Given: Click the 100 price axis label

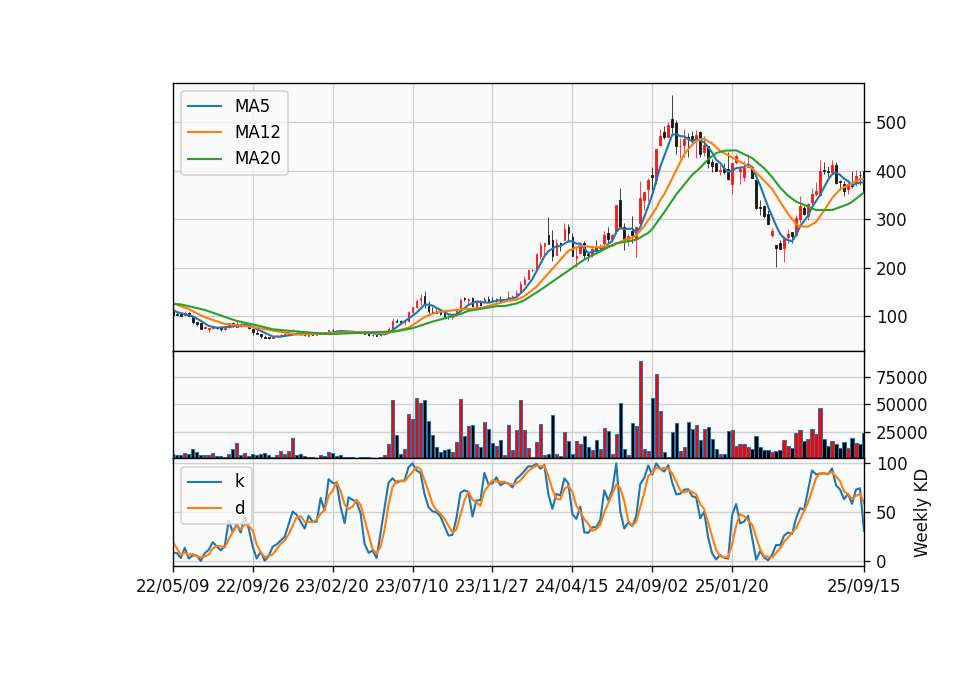Looking at the screenshot, I should (x=891, y=317).
